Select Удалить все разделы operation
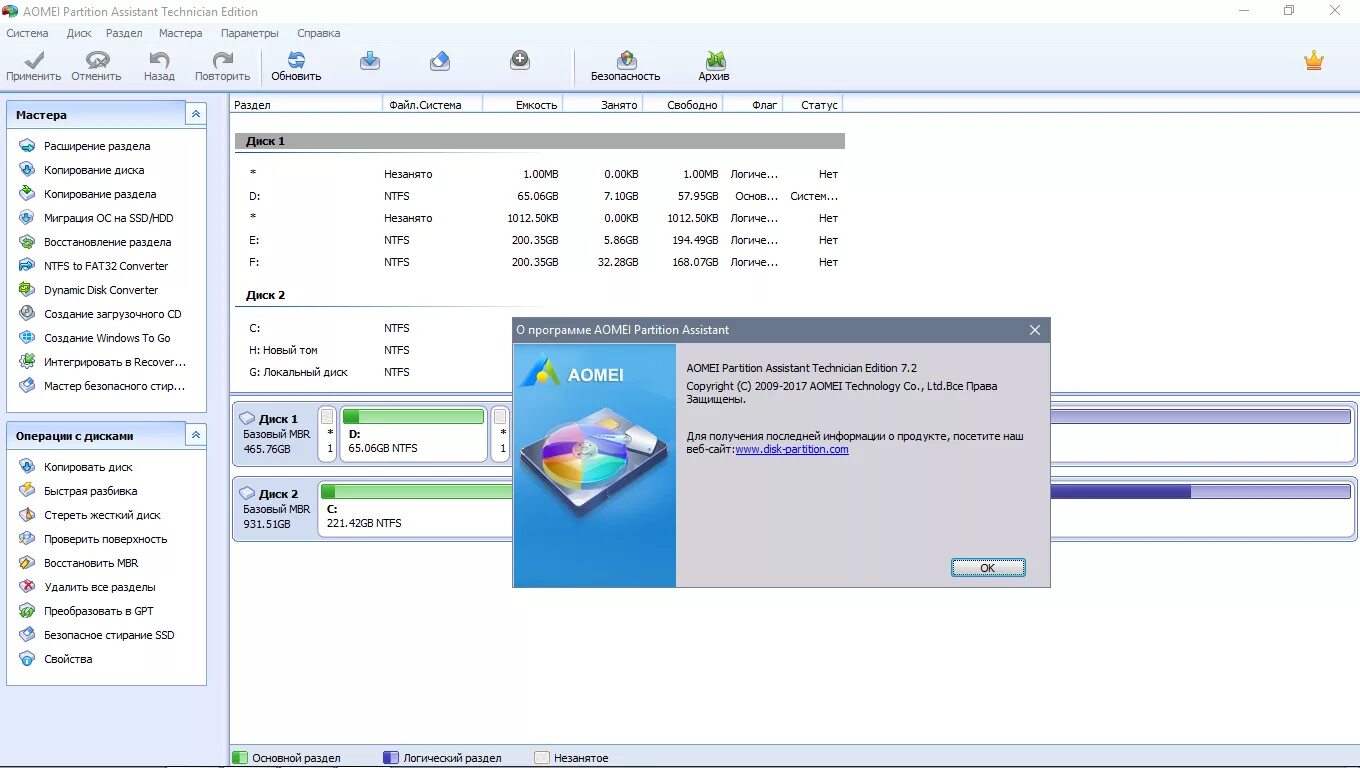 [100, 587]
